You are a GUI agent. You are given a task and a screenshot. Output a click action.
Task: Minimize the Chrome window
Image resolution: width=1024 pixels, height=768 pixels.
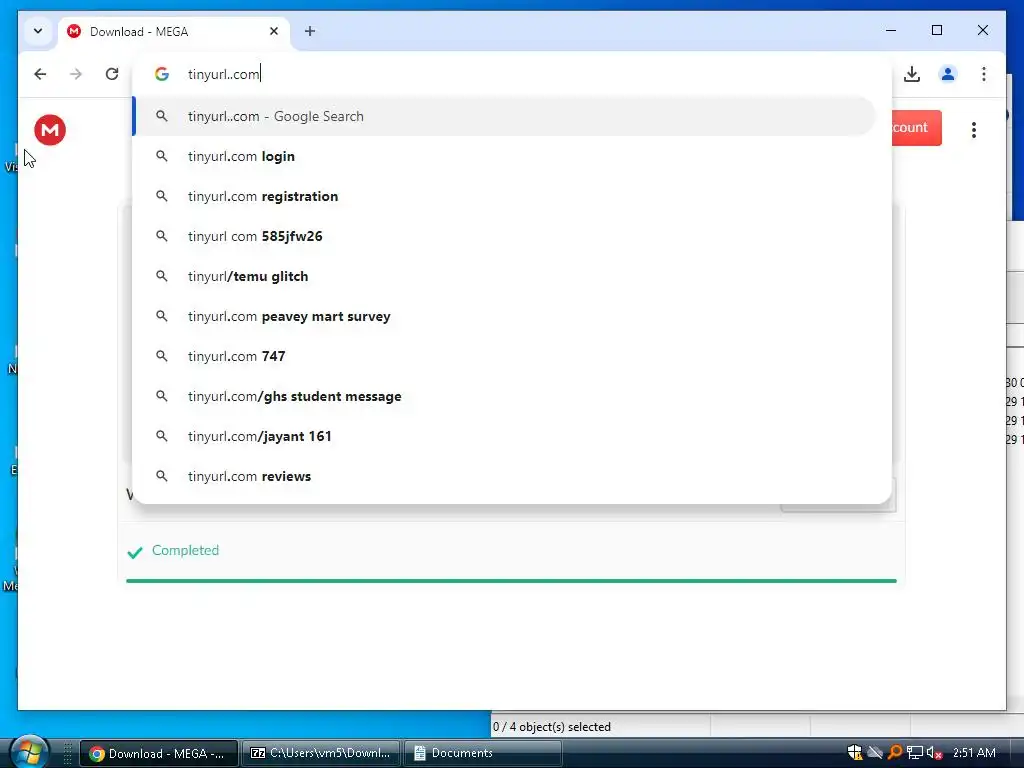pos(891,30)
